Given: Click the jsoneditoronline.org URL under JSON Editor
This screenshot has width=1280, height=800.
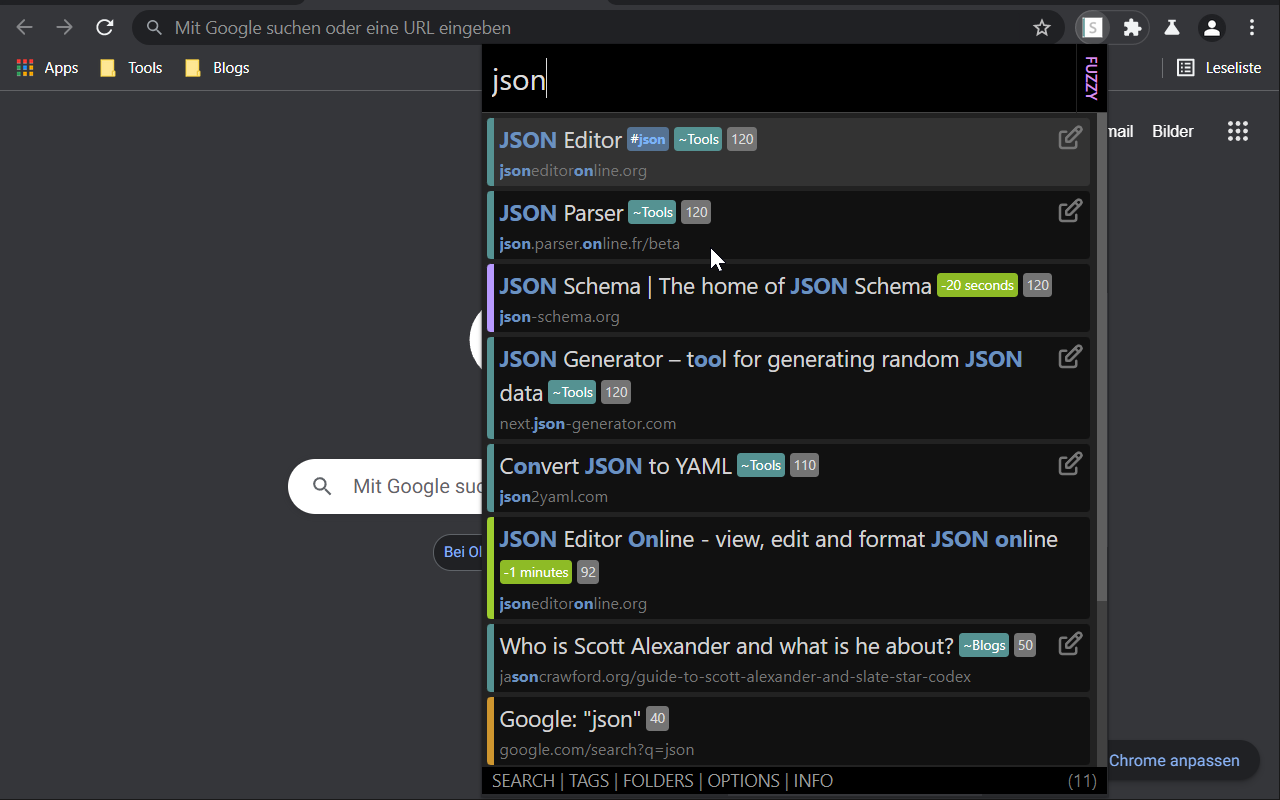Looking at the screenshot, I should point(573,171).
